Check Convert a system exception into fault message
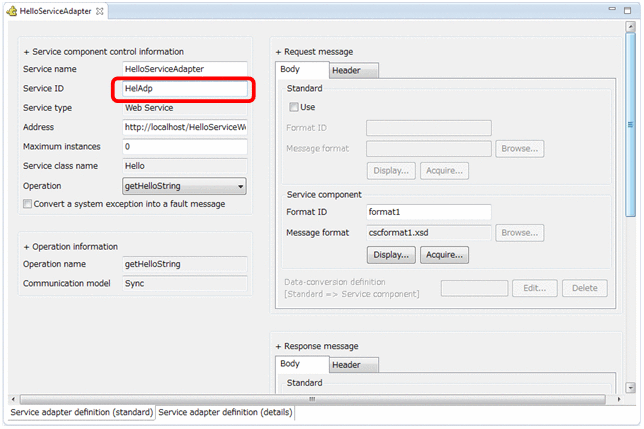The width and height of the screenshot is (644, 429). (27, 204)
